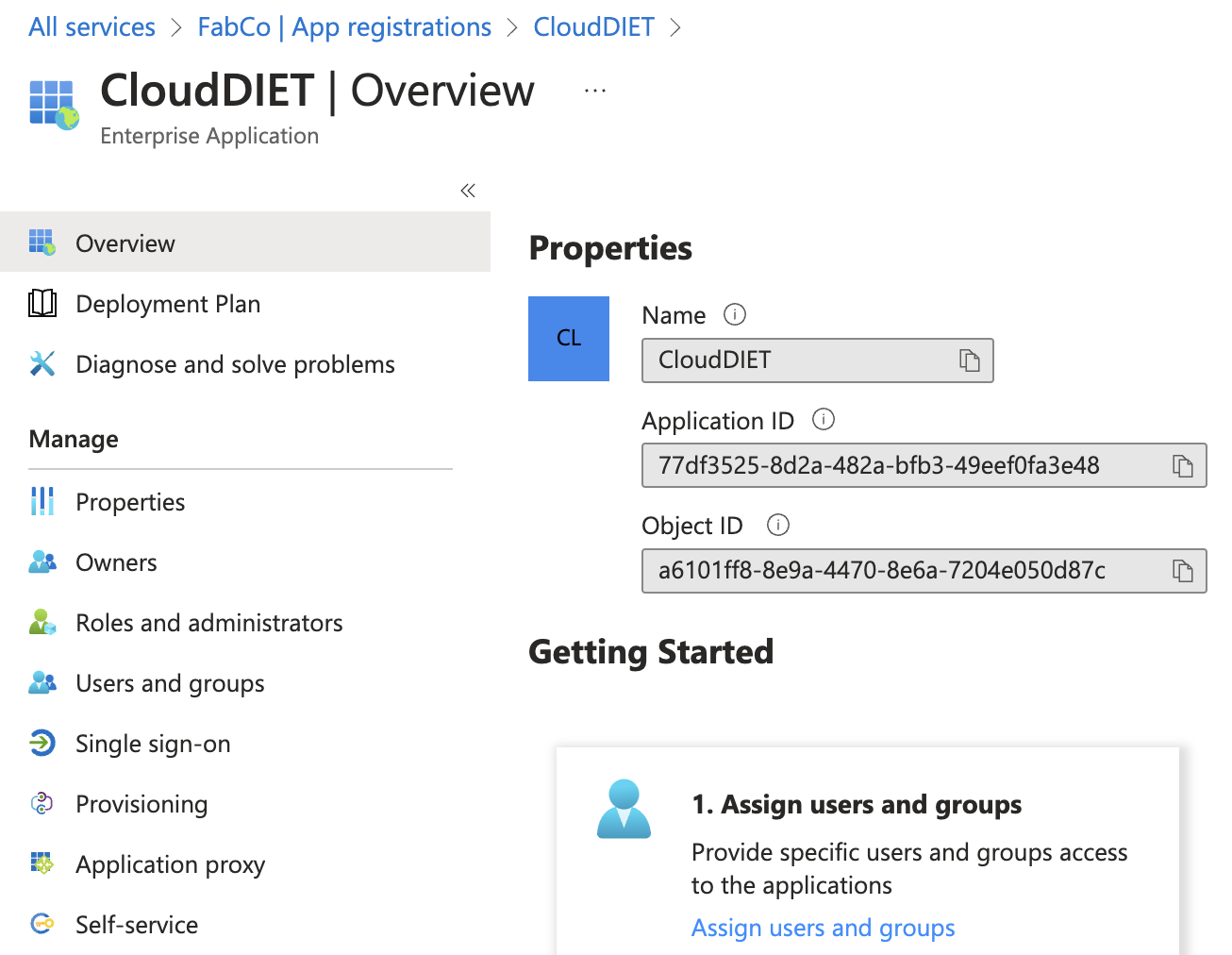The height and width of the screenshot is (955, 1232).
Task: Open the more options ellipsis menu
Action: pos(594,89)
